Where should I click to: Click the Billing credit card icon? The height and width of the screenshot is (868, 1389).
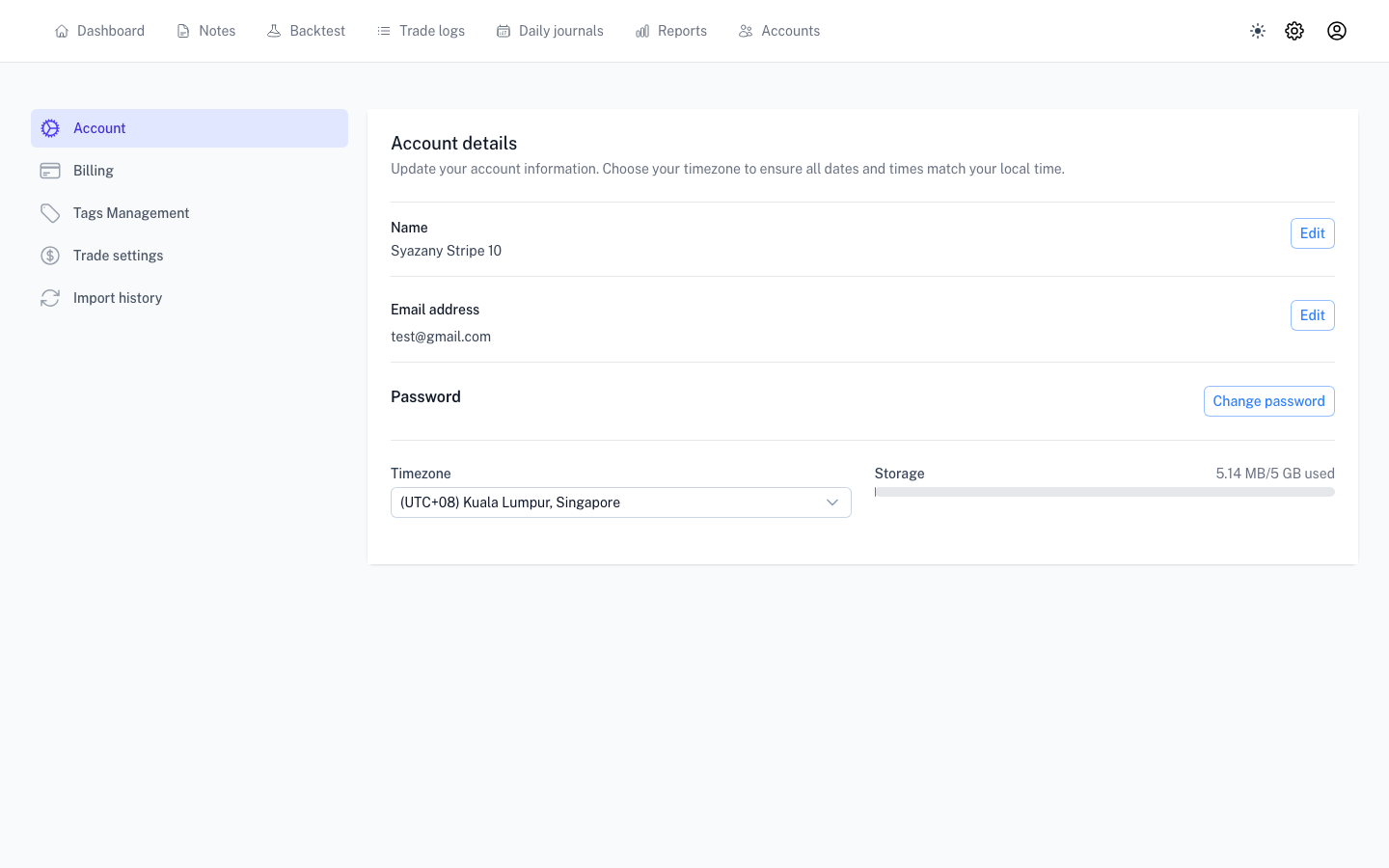pyautogui.click(x=50, y=171)
